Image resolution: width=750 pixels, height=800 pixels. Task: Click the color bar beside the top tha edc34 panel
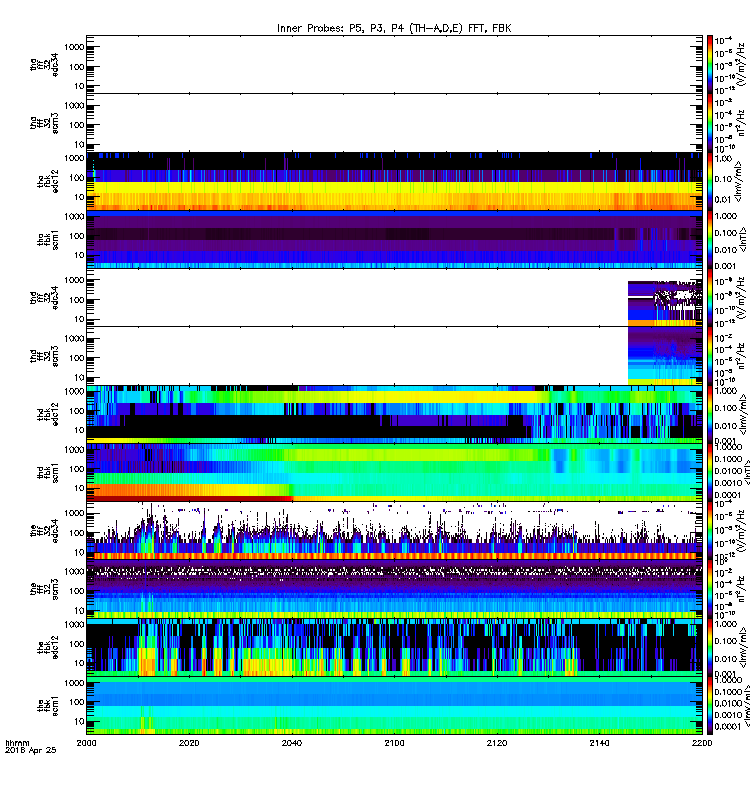coord(710,64)
